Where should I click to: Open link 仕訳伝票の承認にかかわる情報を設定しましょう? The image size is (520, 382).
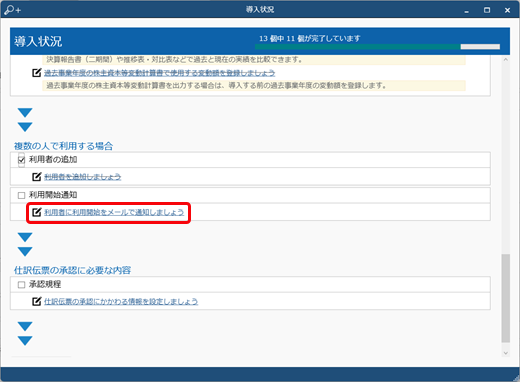pyautogui.click(x=121, y=302)
